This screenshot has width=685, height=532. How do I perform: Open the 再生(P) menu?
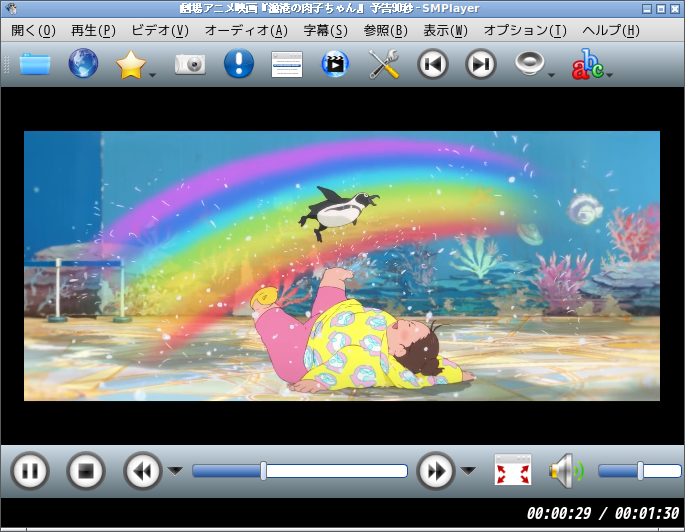(x=93, y=30)
